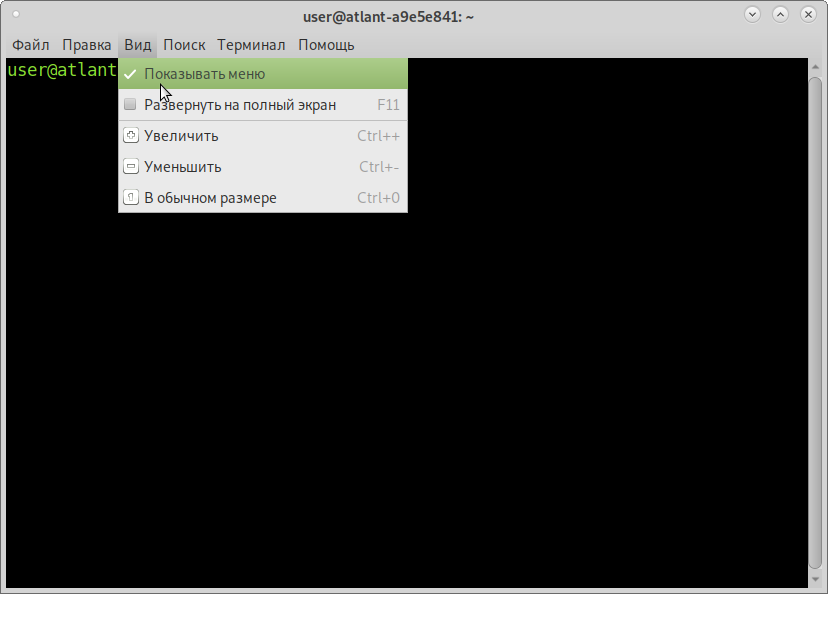Image resolution: width=828 pixels, height=622 pixels.
Task: Open the Терминал dropdown menu
Action: tap(251, 45)
